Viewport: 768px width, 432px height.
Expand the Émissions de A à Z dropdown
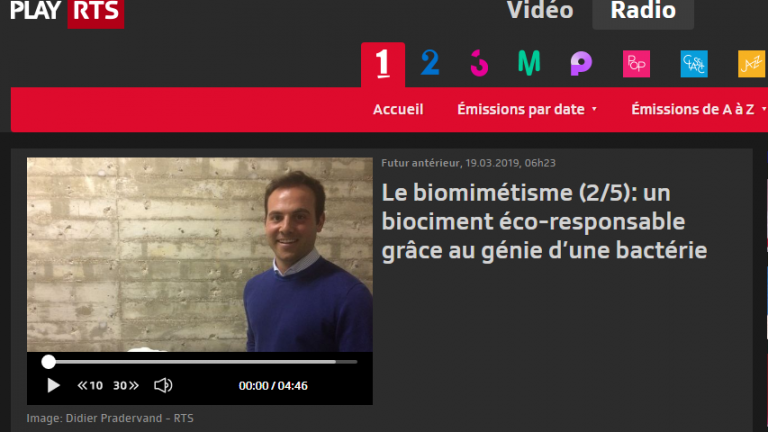(699, 109)
